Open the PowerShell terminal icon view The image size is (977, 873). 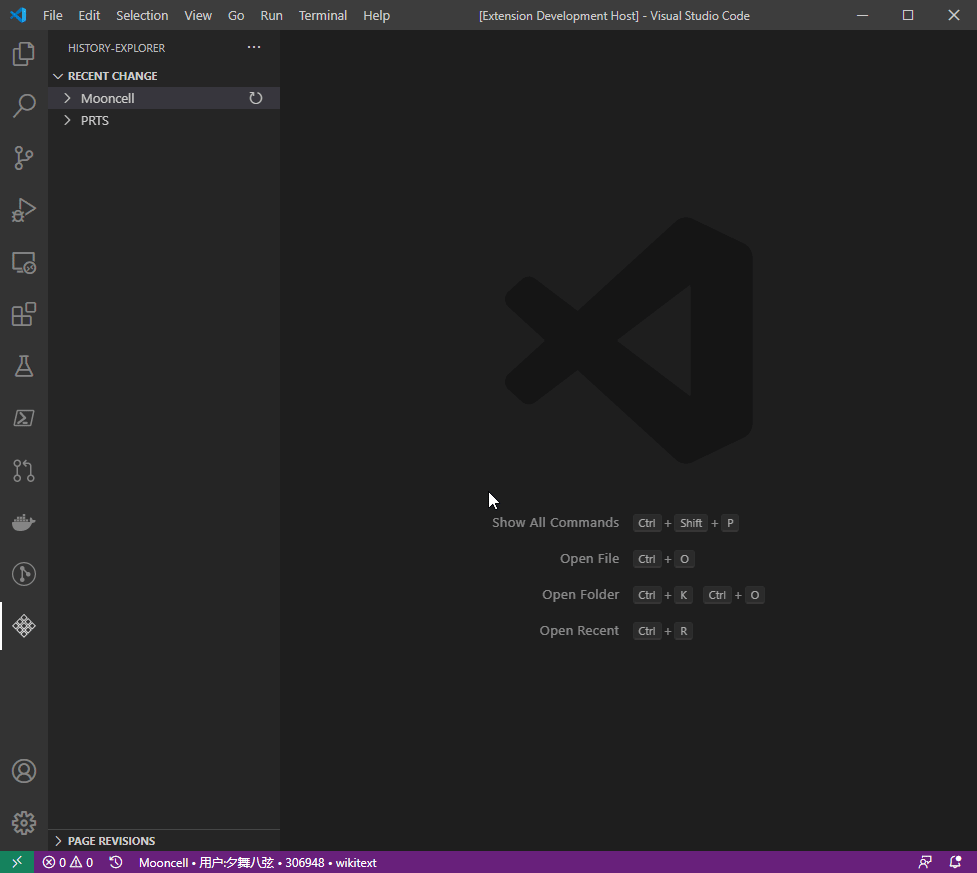[x=24, y=418]
